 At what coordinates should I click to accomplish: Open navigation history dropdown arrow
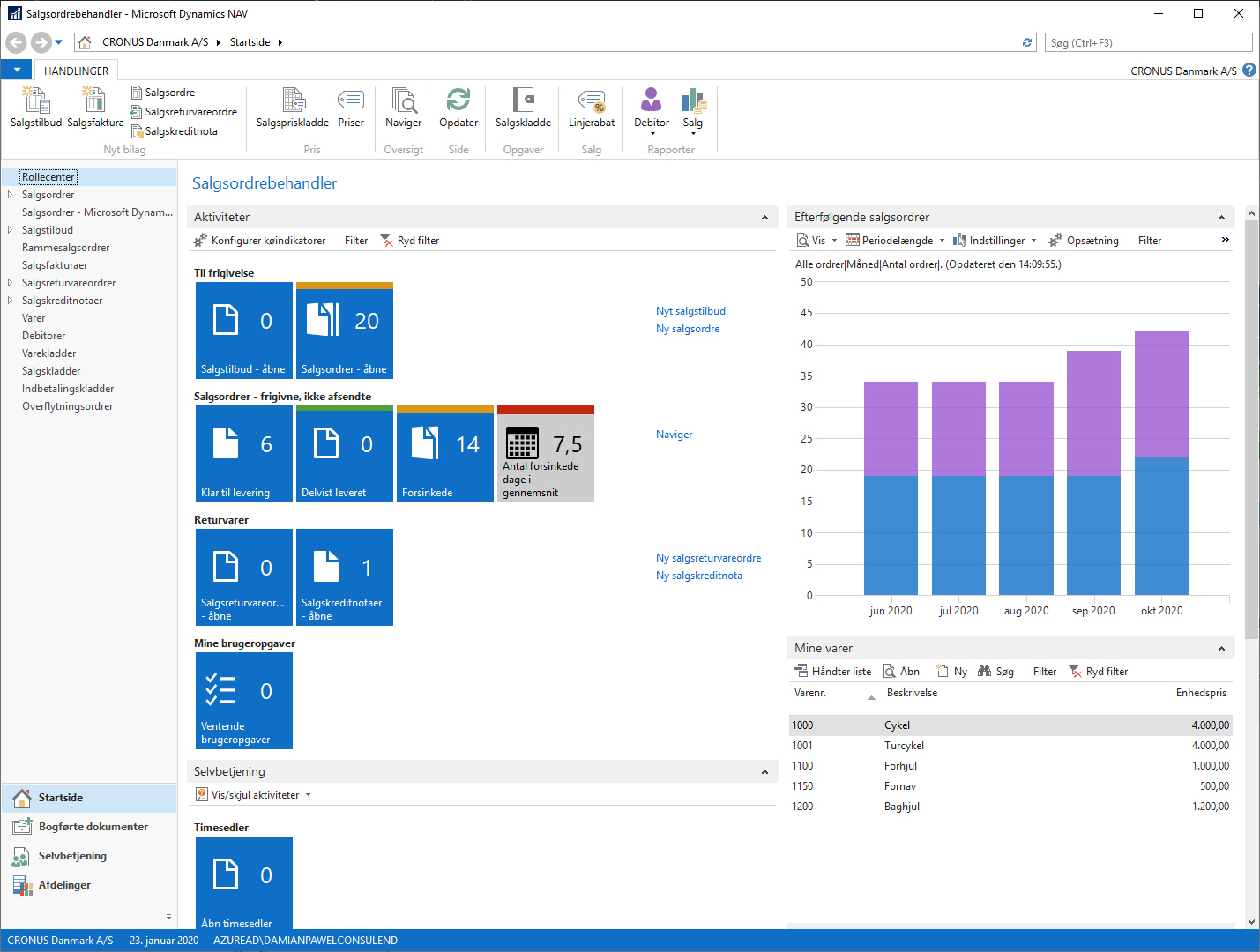pyautogui.click(x=59, y=42)
